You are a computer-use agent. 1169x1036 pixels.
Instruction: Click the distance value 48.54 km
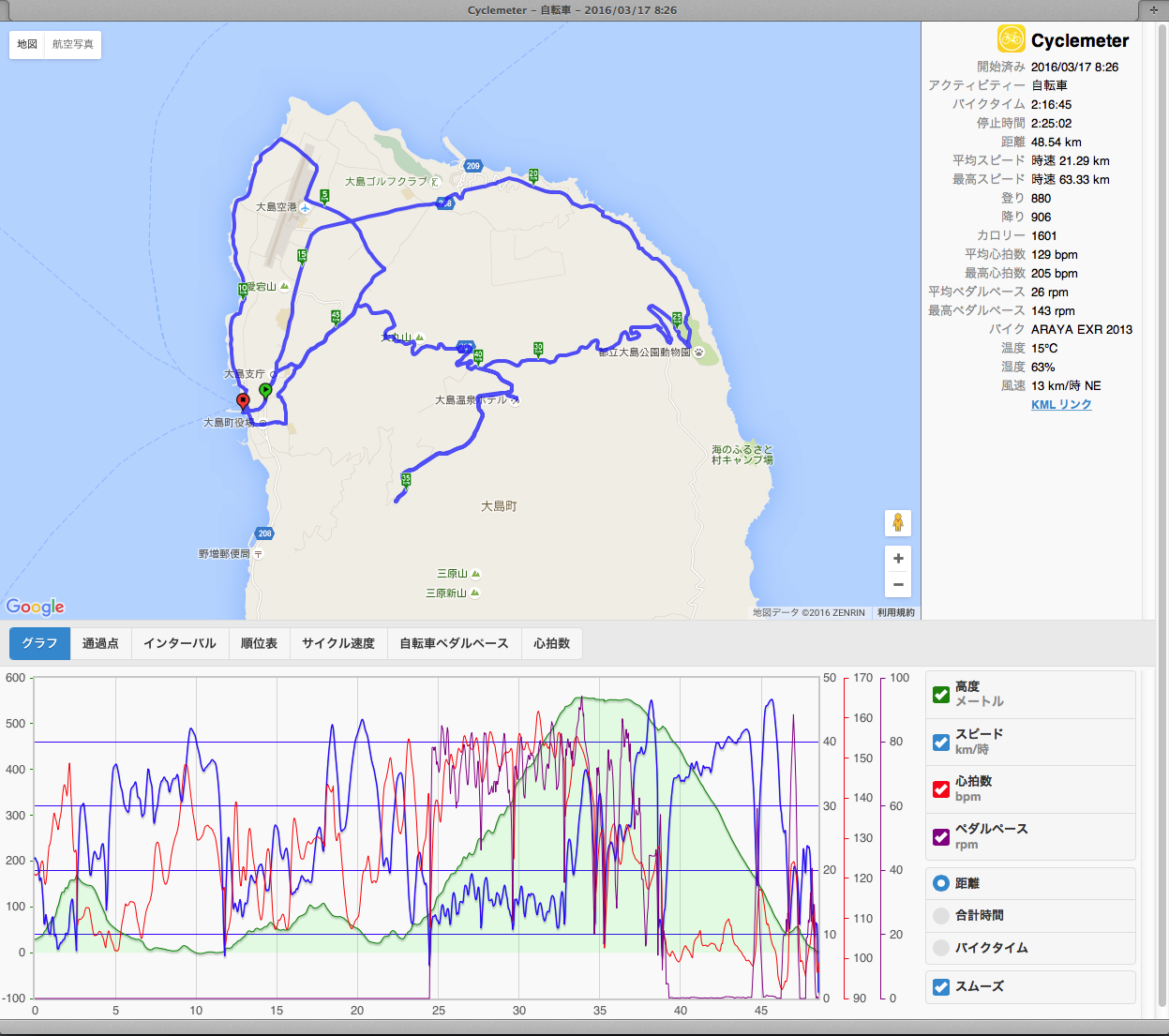click(1057, 142)
